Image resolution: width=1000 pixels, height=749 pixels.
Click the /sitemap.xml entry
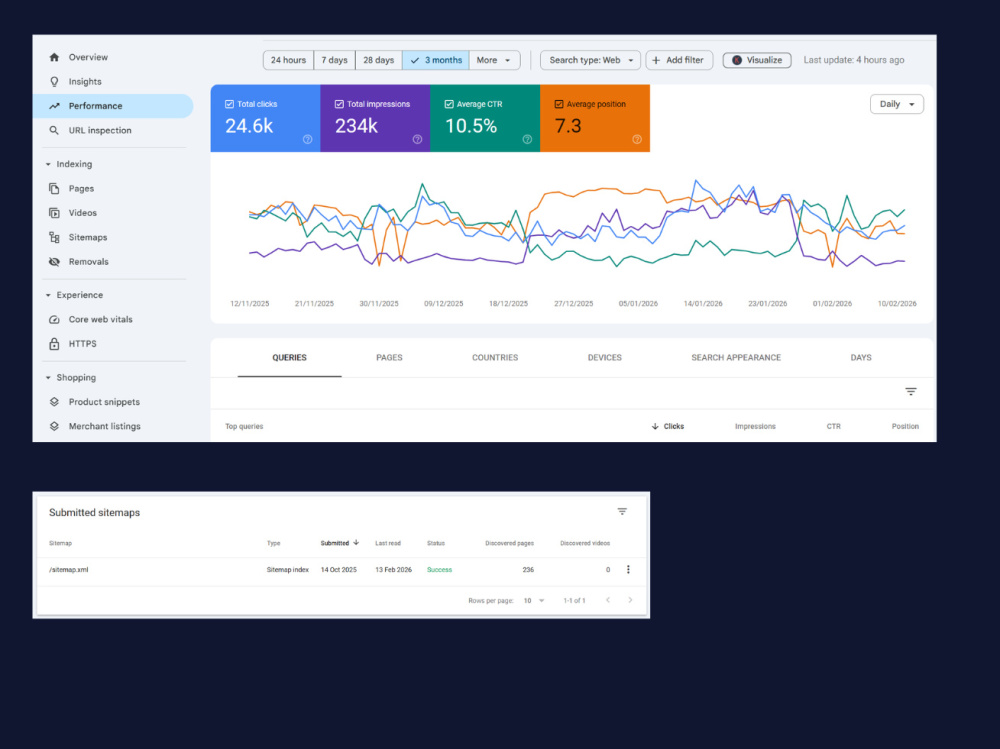pos(69,570)
